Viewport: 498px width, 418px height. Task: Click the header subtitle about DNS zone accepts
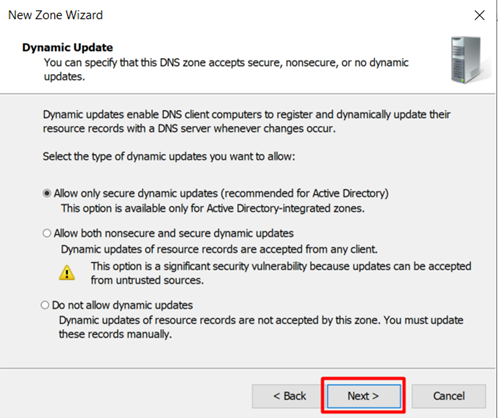pyautogui.click(x=226, y=69)
